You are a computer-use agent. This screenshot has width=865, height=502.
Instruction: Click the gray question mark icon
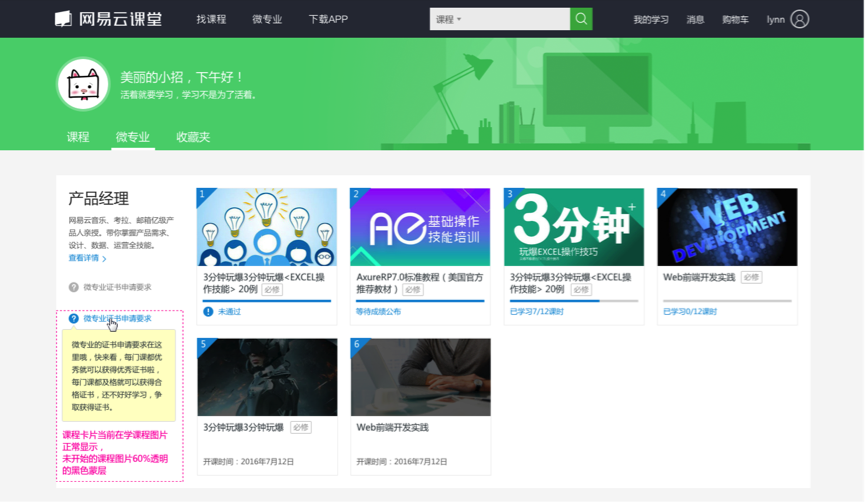(x=73, y=287)
